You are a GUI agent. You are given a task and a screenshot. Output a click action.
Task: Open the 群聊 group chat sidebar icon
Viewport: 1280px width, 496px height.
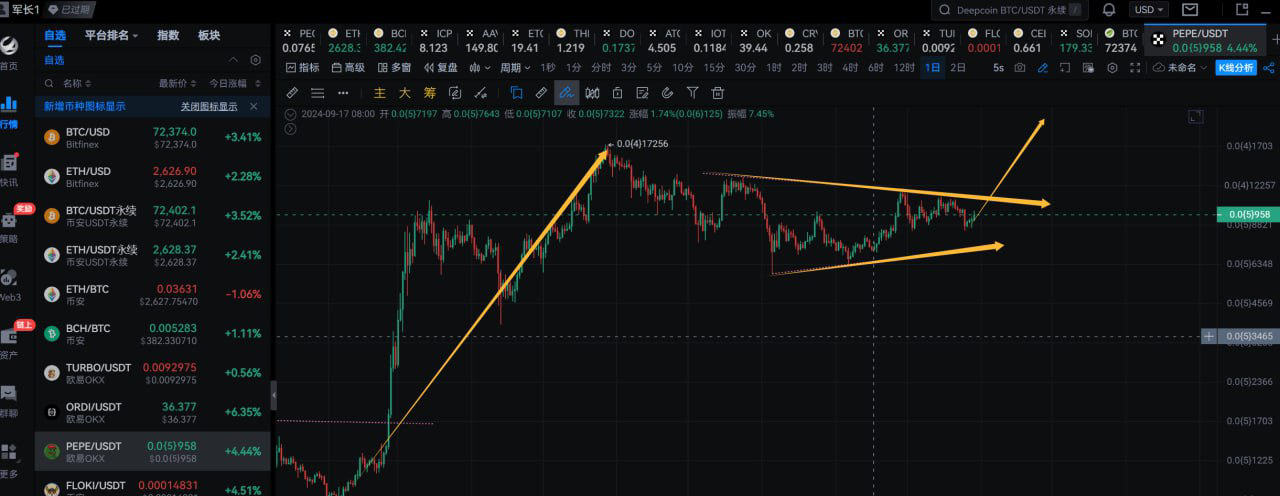[9, 400]
